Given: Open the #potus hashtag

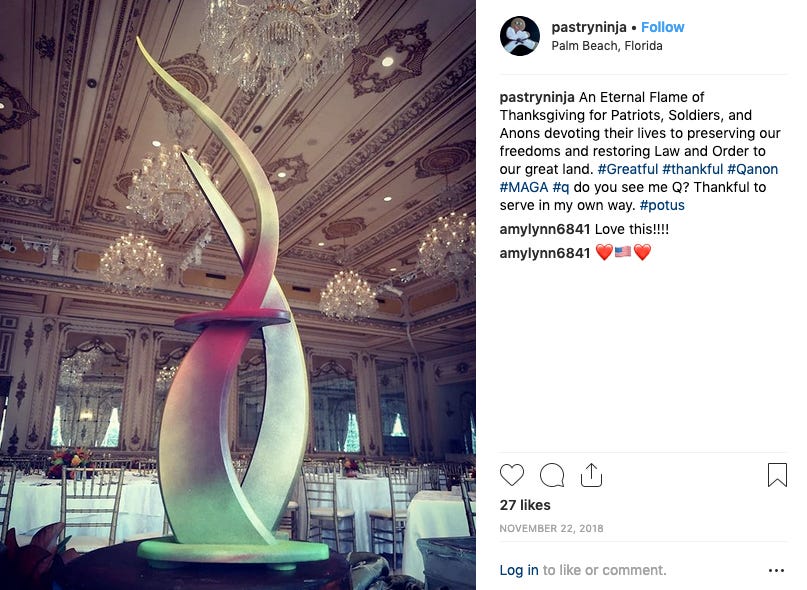Looking at the screenshot, I should coord(662,205).
